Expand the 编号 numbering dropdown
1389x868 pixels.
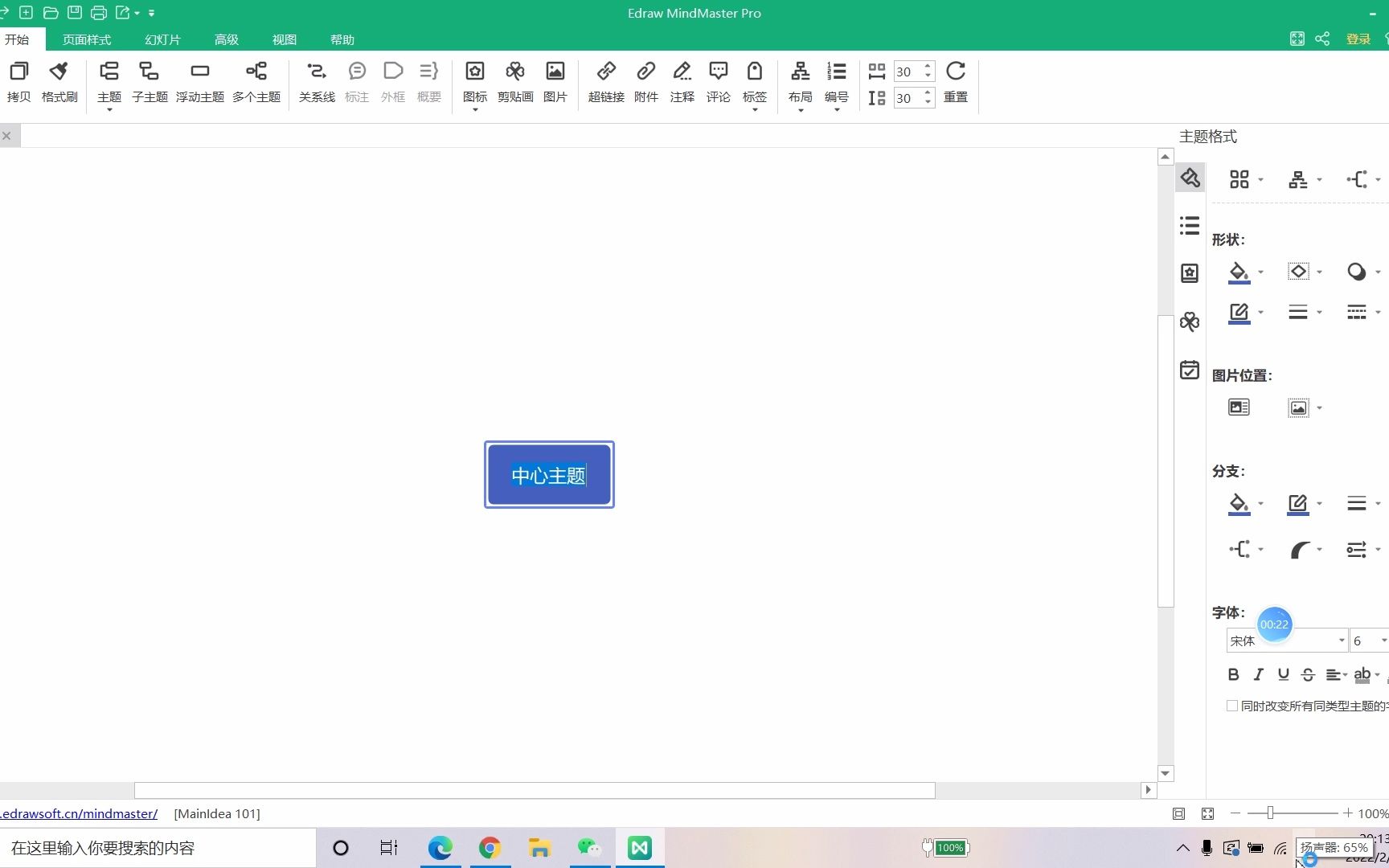837,109
